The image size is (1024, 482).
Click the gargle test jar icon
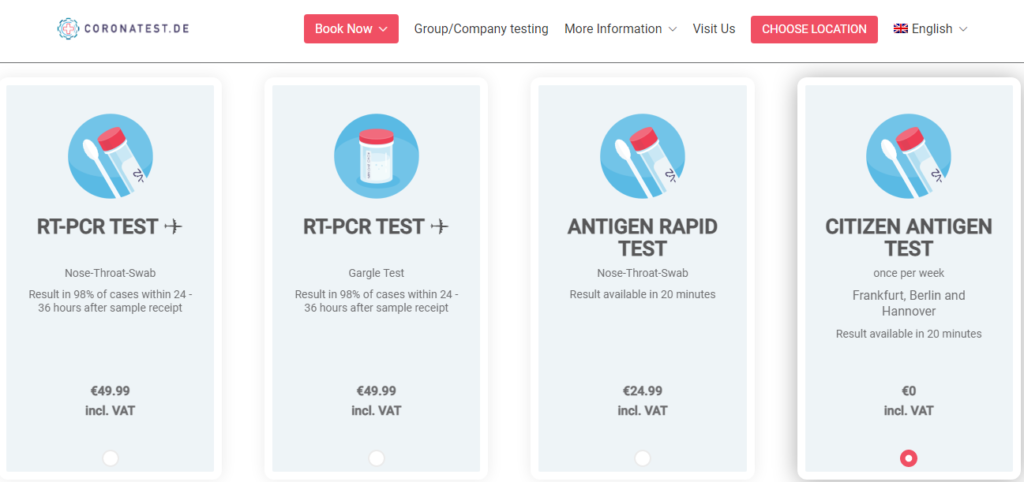(376, 156)
